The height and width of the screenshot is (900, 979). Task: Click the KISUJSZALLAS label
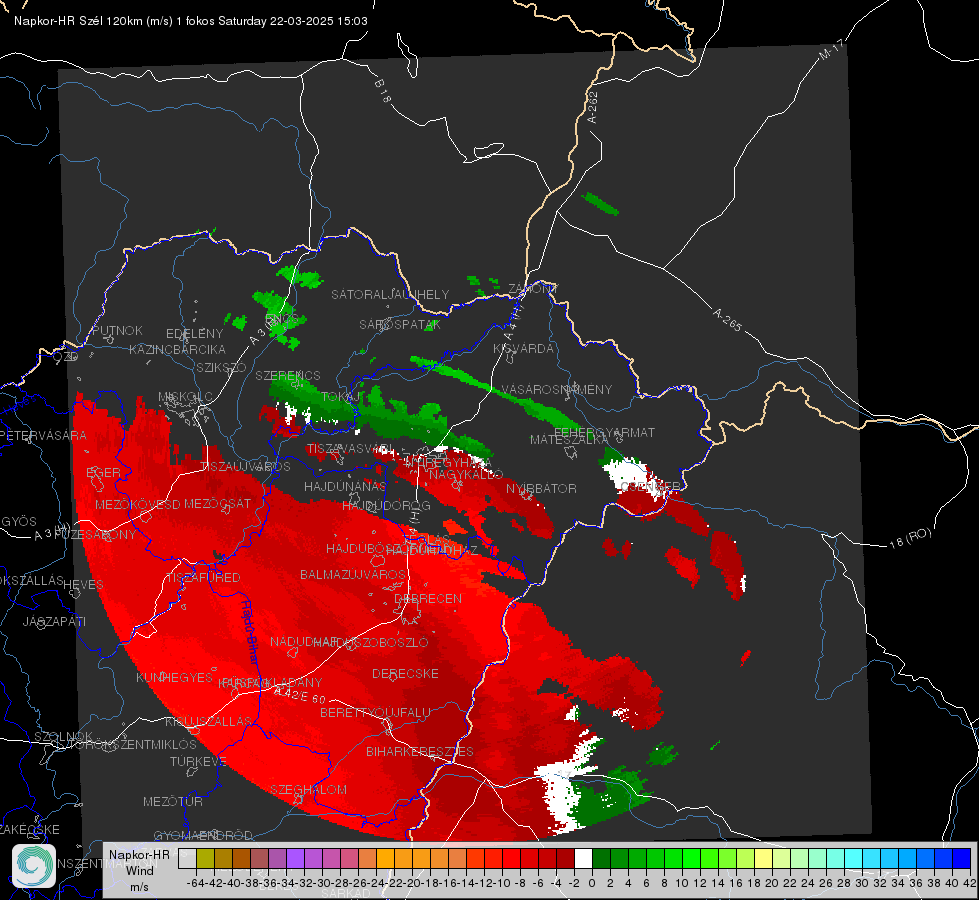[209, 721]
